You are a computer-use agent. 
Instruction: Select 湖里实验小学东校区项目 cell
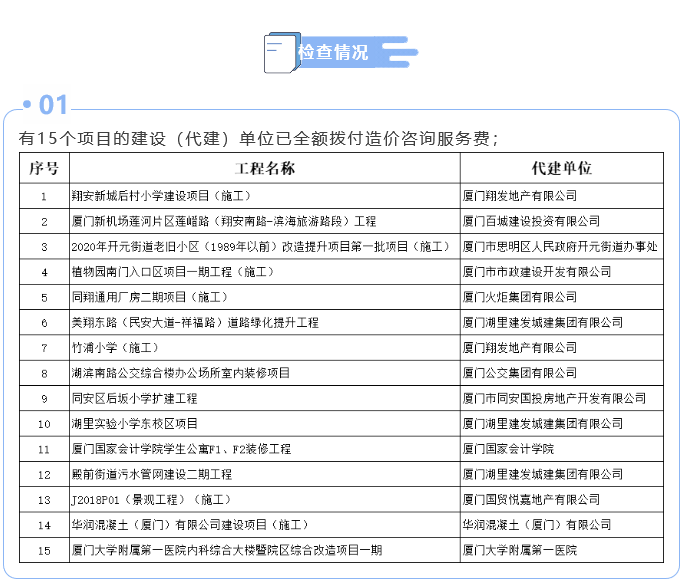click(x=265, y=424)
